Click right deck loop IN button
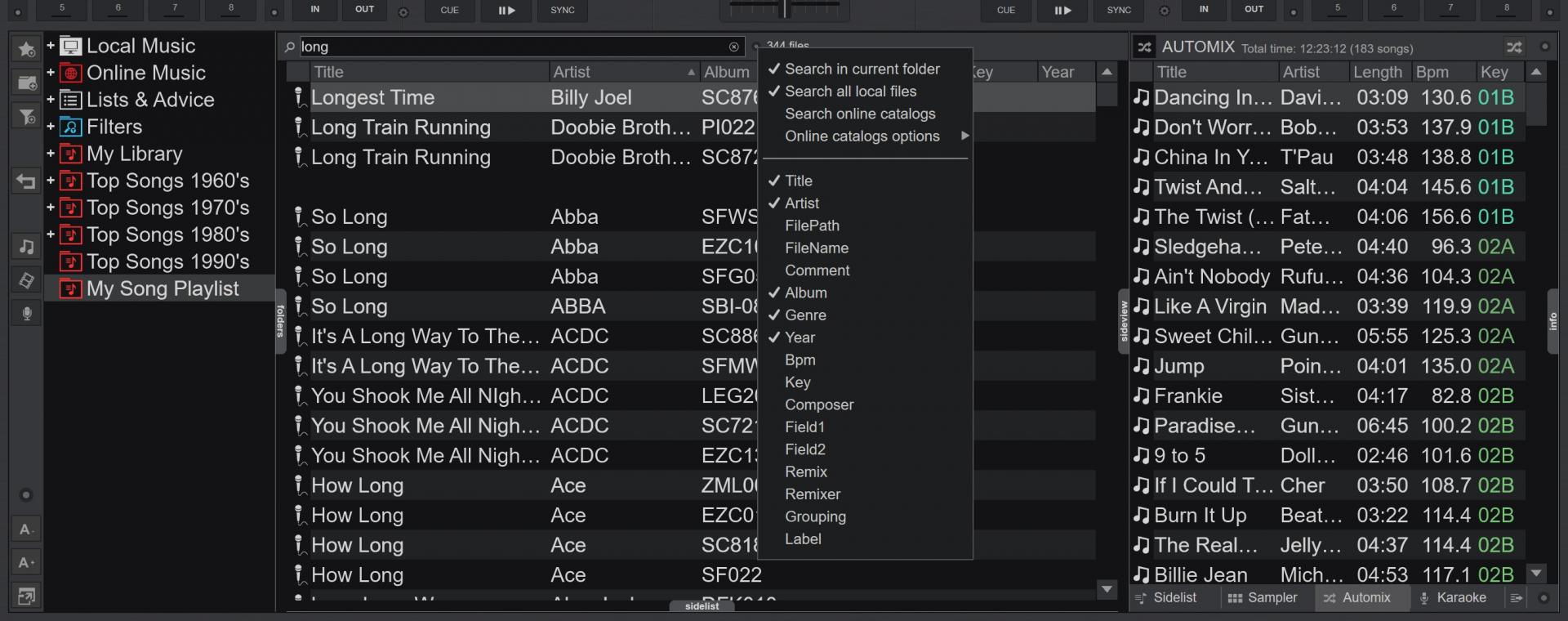Image resolution: width=1568 pixels, height=621 pixels. (1204, 10)
